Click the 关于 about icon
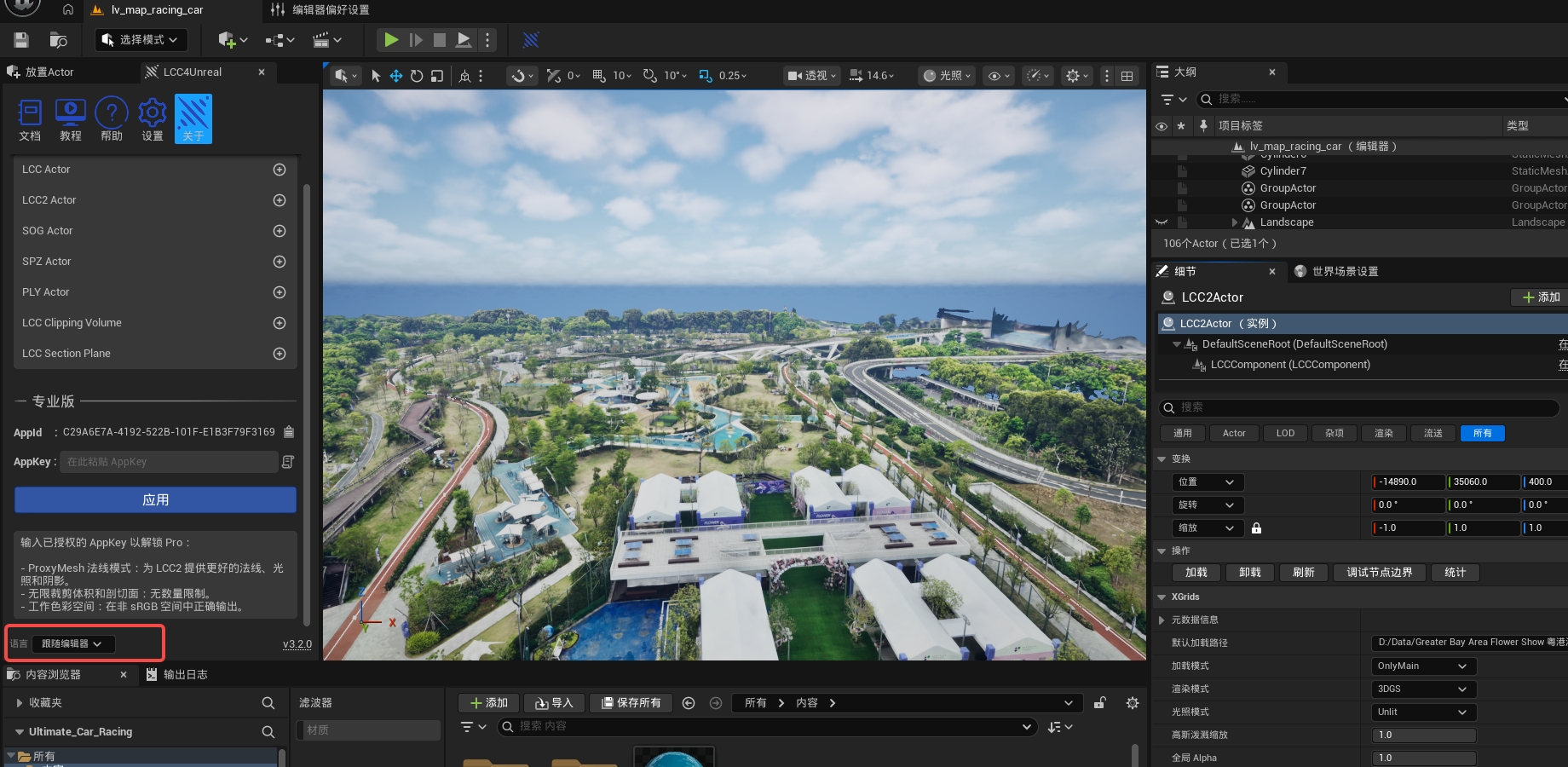The image size is (1568, 767). (193, 119)
